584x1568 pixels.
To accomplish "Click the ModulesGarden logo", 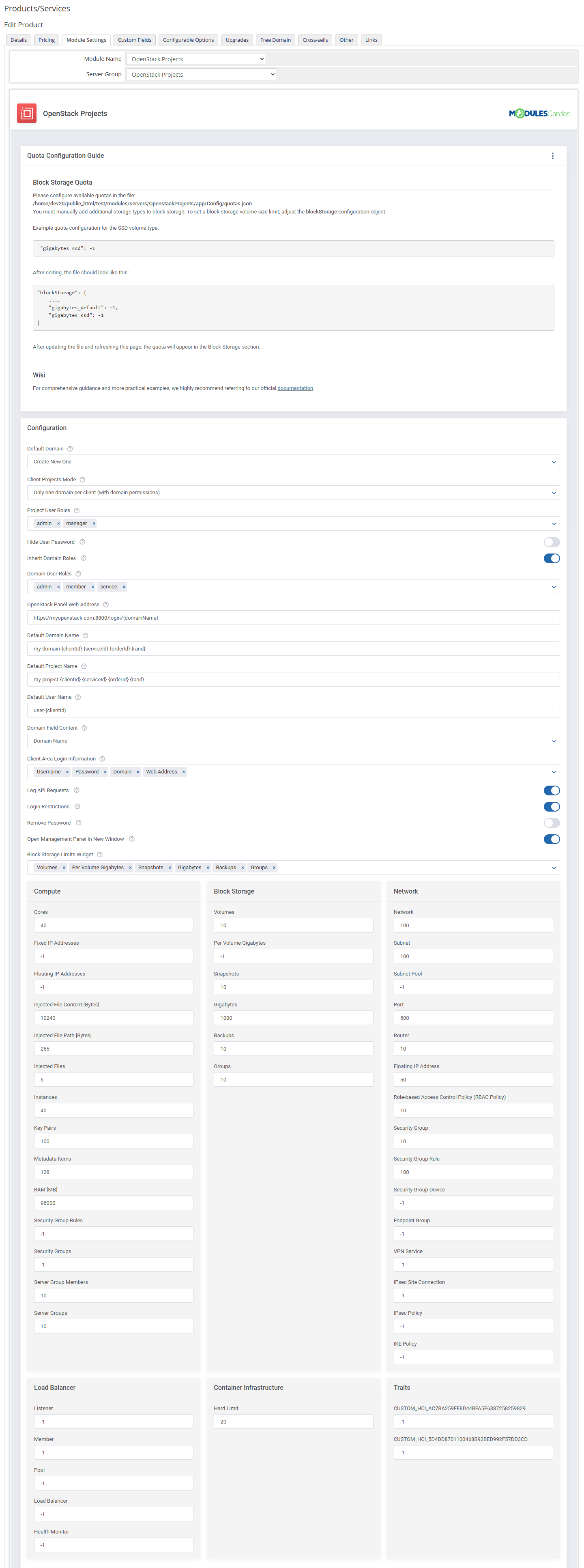I will (539, 113).
